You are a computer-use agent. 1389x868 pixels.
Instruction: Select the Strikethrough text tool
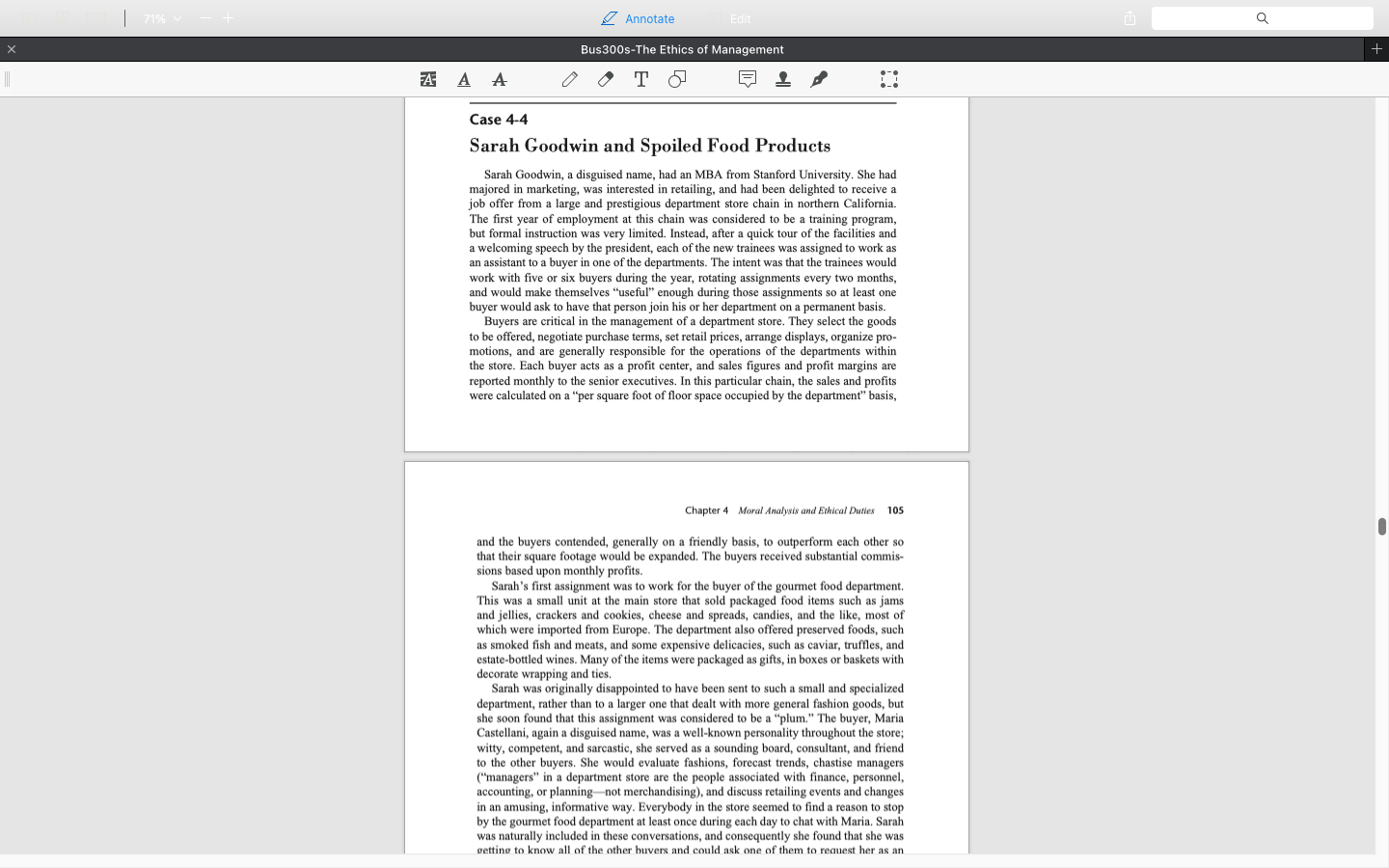pos(500,80)
